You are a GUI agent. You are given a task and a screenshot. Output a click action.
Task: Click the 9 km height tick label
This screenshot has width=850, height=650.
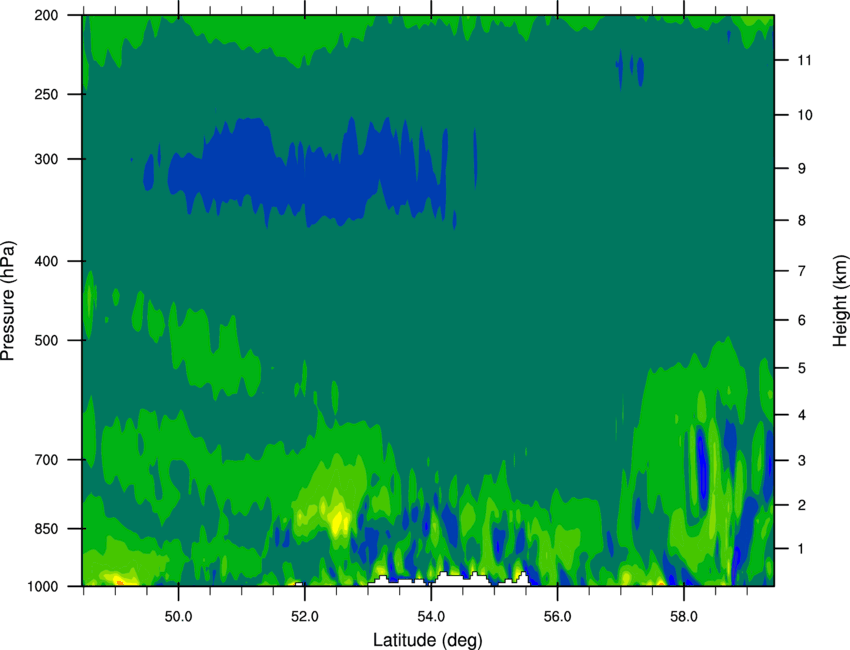(x=801, y=169)
